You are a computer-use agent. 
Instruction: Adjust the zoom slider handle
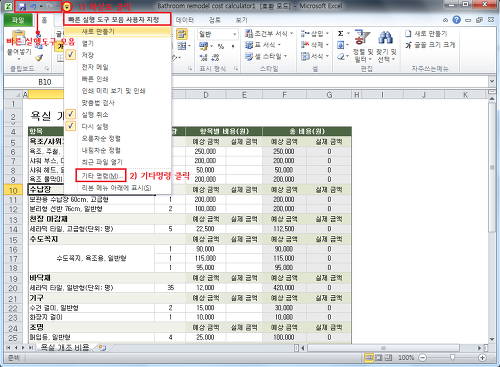point(452,357)
